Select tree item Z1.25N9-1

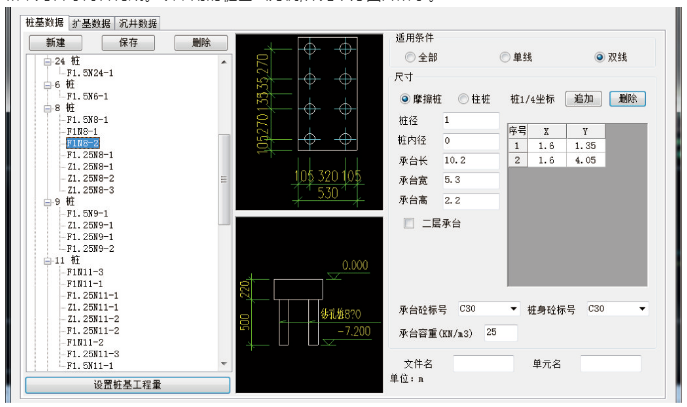90,225
